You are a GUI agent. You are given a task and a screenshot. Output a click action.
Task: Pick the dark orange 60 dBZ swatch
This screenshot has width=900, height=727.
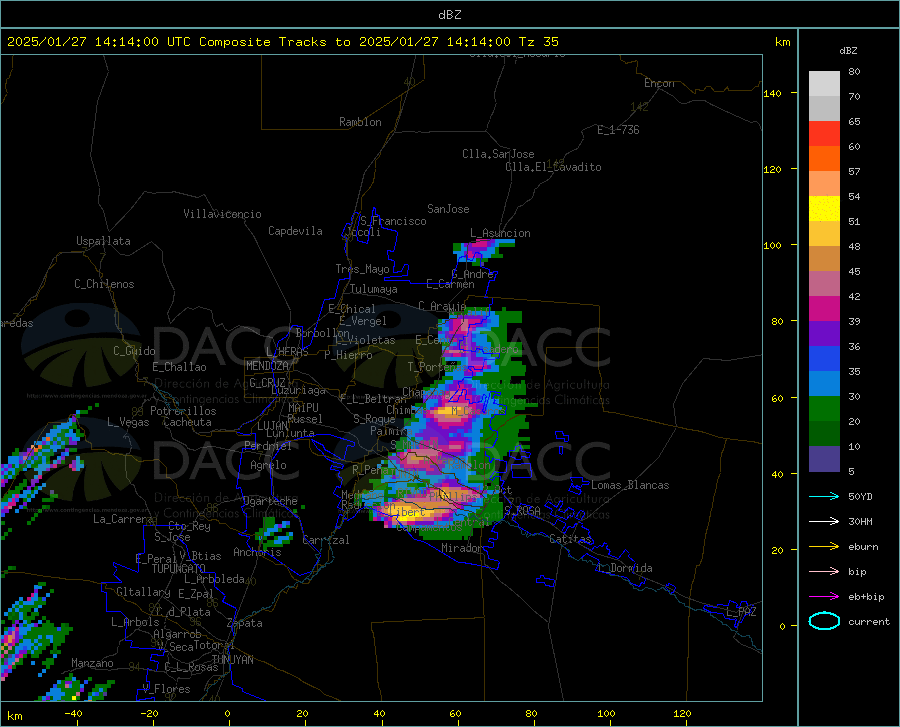pyautogui.click(x=824, y=158)
